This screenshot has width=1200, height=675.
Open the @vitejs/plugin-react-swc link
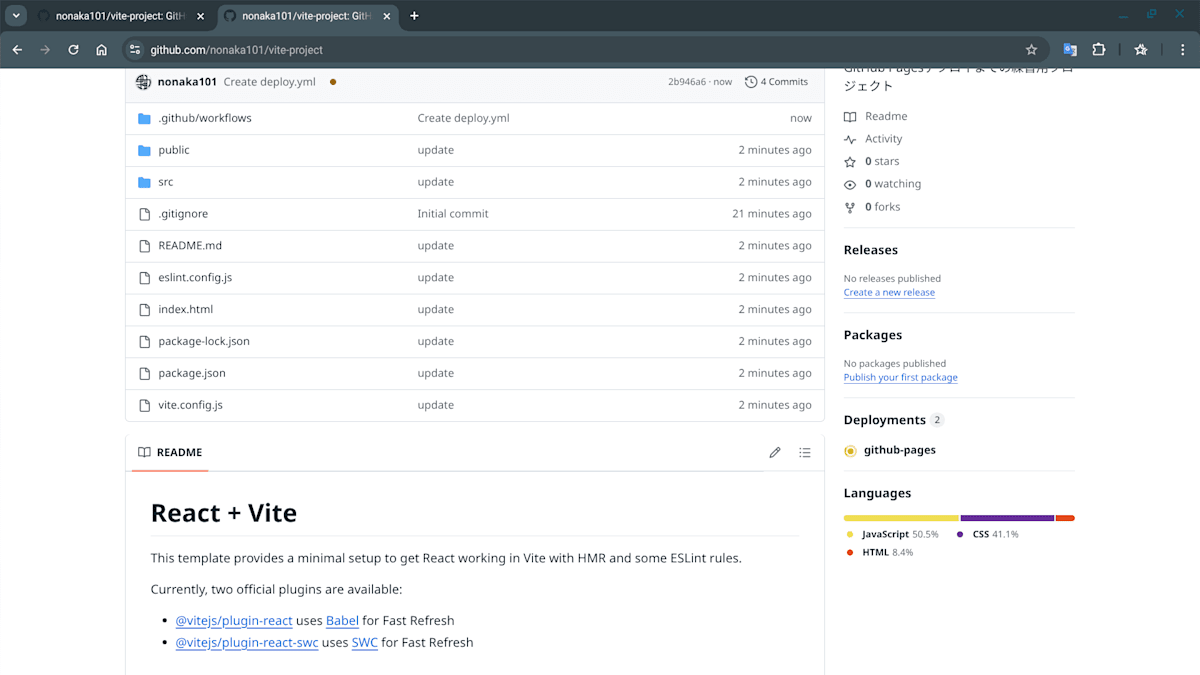click(x=247, y=643)
